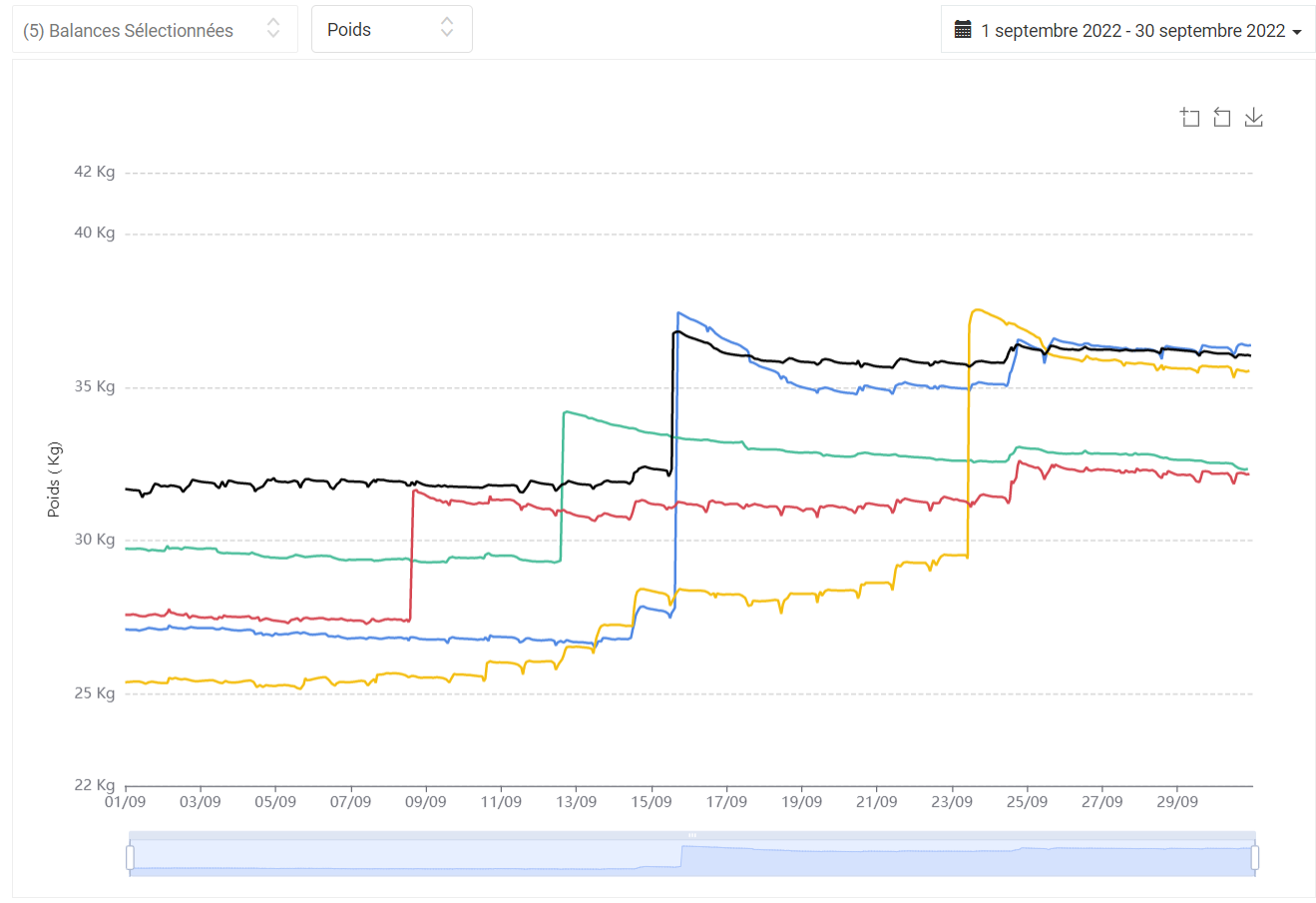
Task: Click the Poids ( Kg) axis title
Action: tap(54, 479)
